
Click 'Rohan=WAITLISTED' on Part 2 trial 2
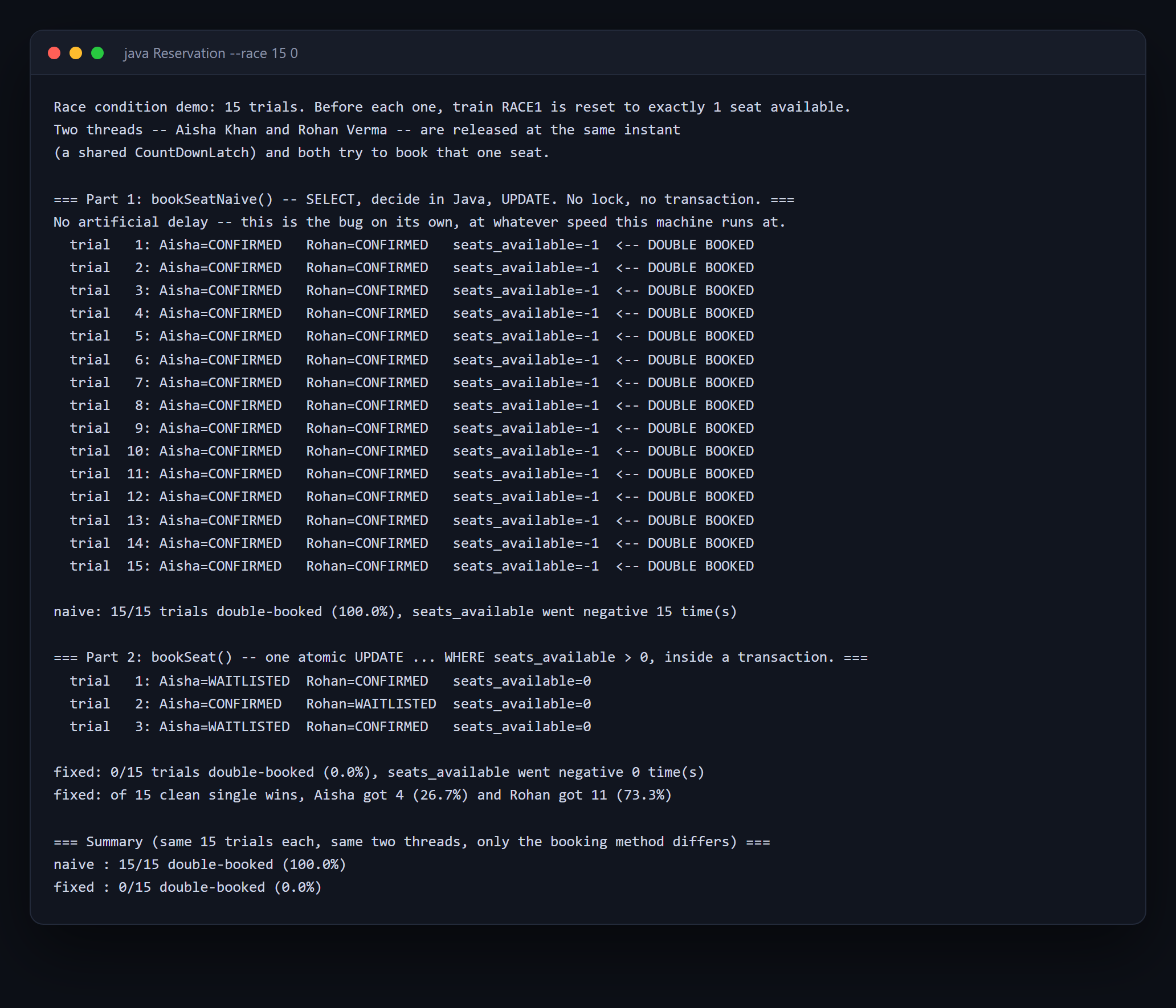tap(371, 704)
